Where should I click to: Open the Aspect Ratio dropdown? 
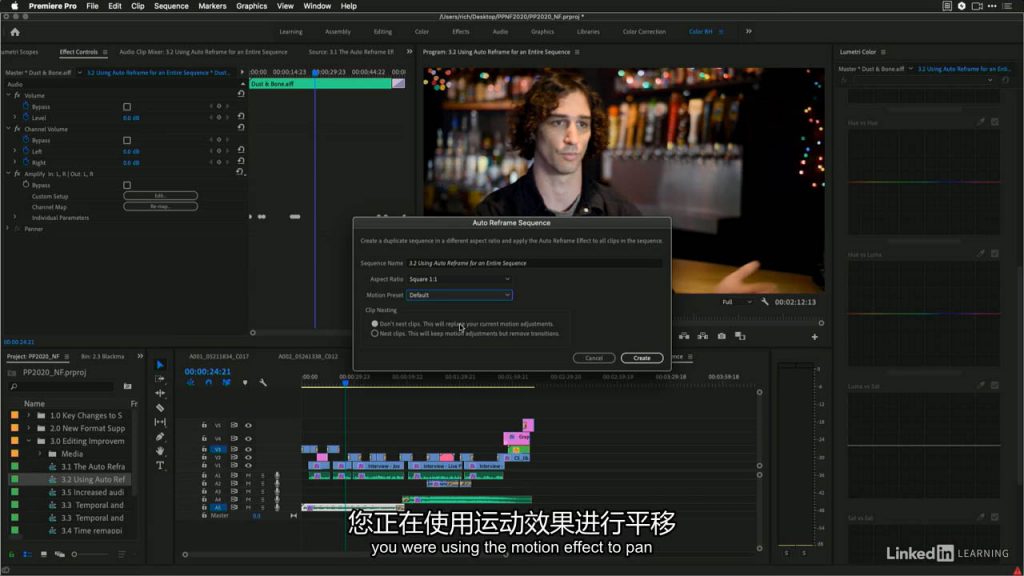coord(459,279)
